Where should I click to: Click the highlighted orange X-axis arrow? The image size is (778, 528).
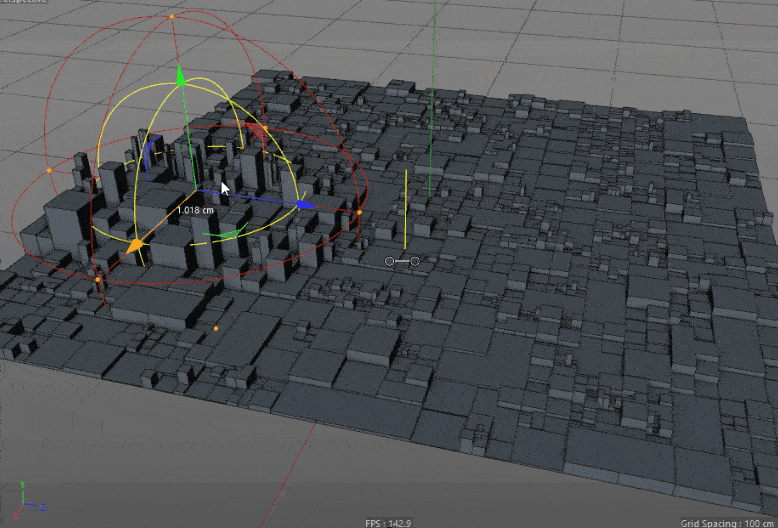[134, 246]
